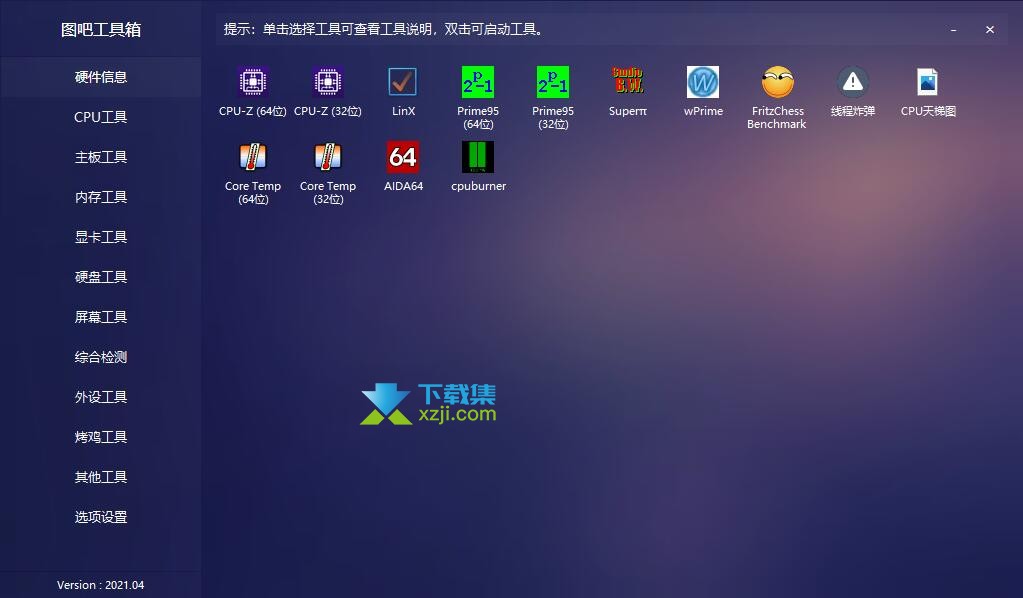Image resolution: width=1023 pixels, height=598 pixels.
Task: Switch to 内存工具 category
Action: point(101,197)
